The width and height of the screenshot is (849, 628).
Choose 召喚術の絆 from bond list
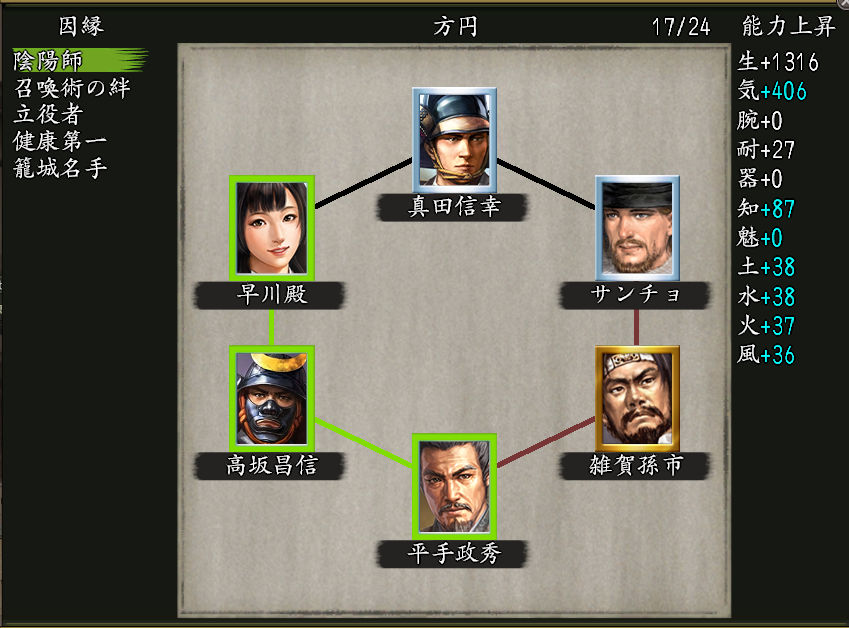[73, 88]
